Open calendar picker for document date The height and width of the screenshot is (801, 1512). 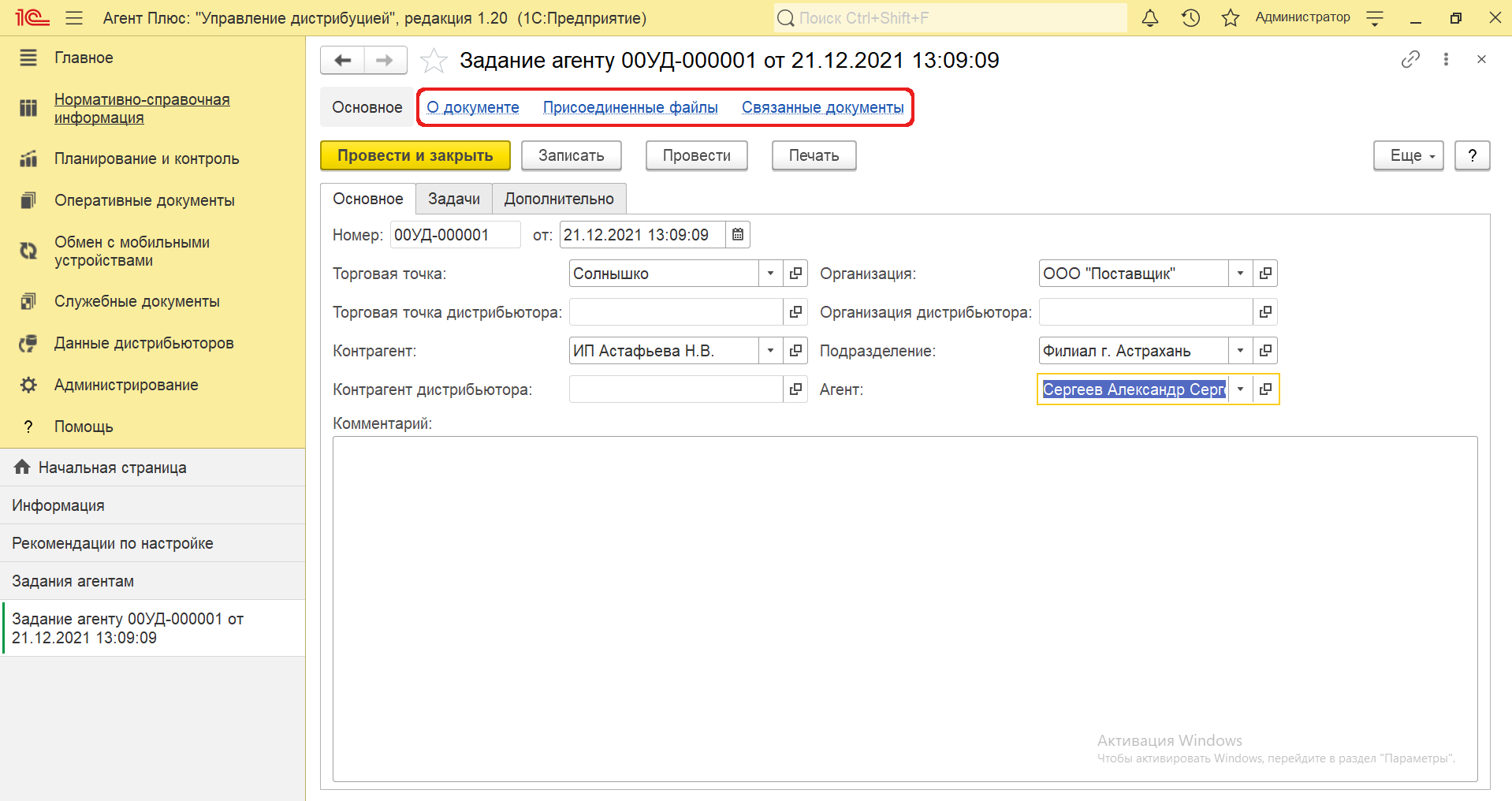738,234
